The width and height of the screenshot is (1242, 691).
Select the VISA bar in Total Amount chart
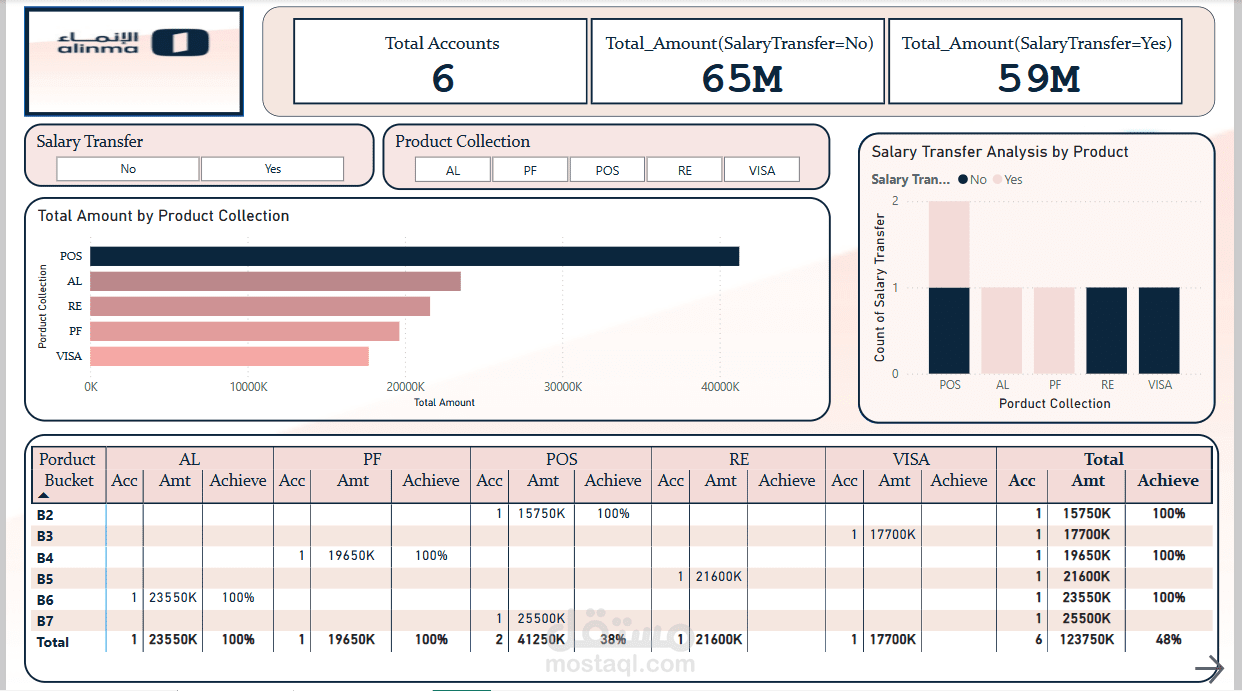pos(230,355)
